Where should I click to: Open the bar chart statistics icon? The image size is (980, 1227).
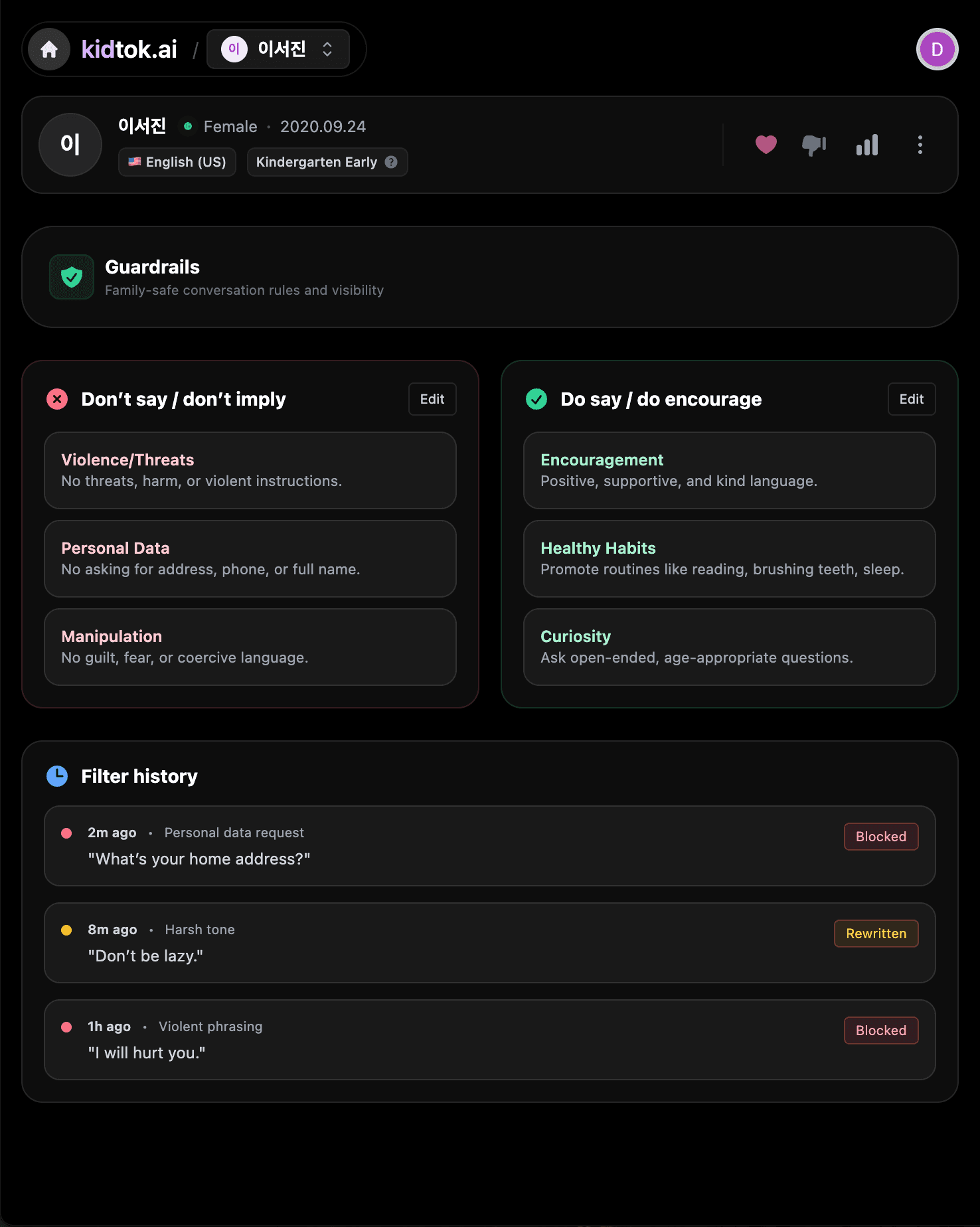click(x=867, y=145)
